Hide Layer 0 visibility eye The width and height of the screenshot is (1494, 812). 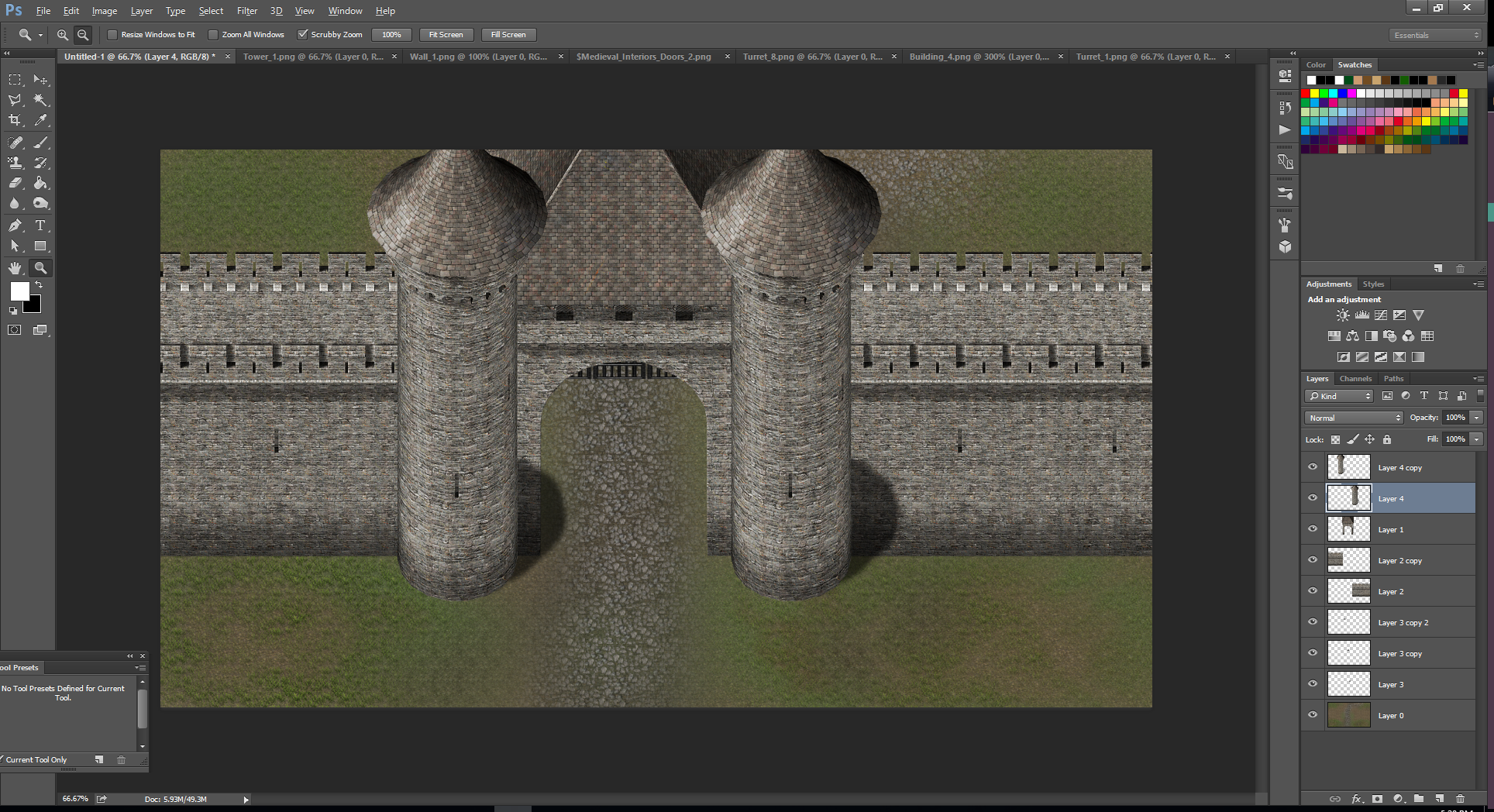click(x=1313, y=715)
